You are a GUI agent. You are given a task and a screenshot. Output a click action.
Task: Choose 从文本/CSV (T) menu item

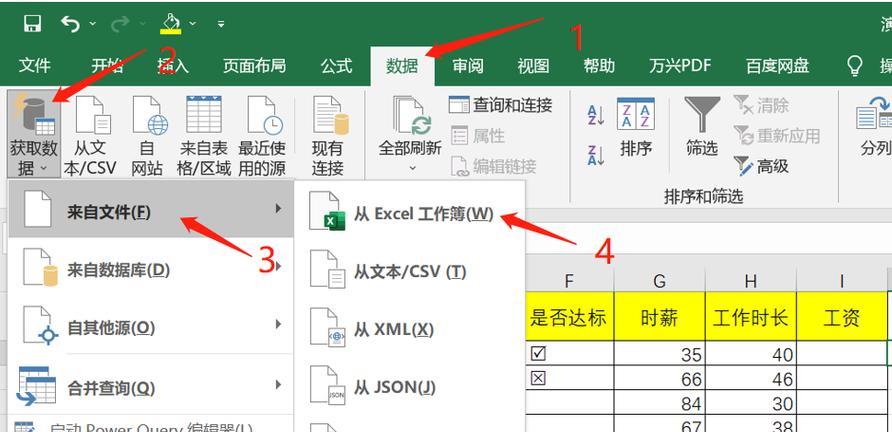410,271
